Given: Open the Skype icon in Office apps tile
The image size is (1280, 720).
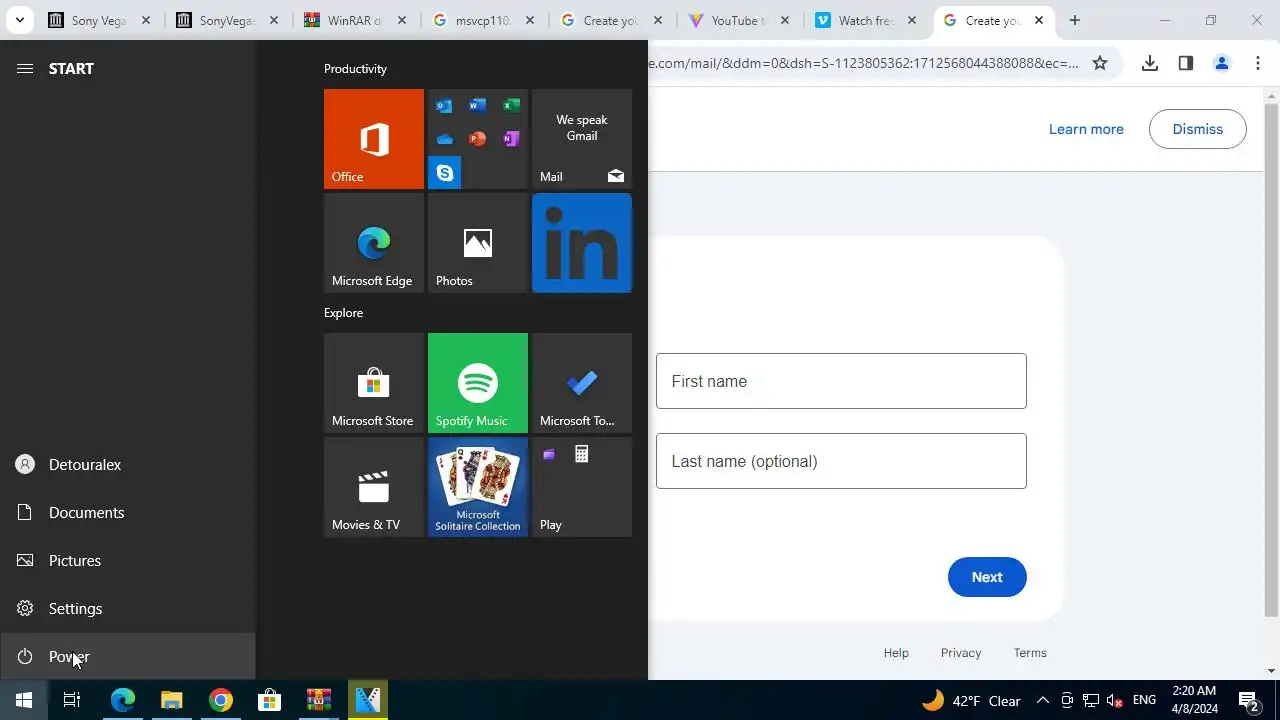Looking at the screenshot, I should pyautogui.click(x=445, y=173).
